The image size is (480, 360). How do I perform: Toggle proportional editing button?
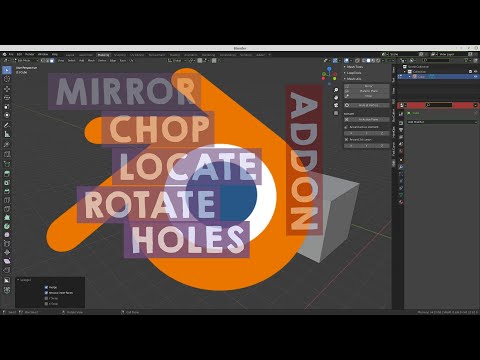pyautogui.click(x=214, y=61)
